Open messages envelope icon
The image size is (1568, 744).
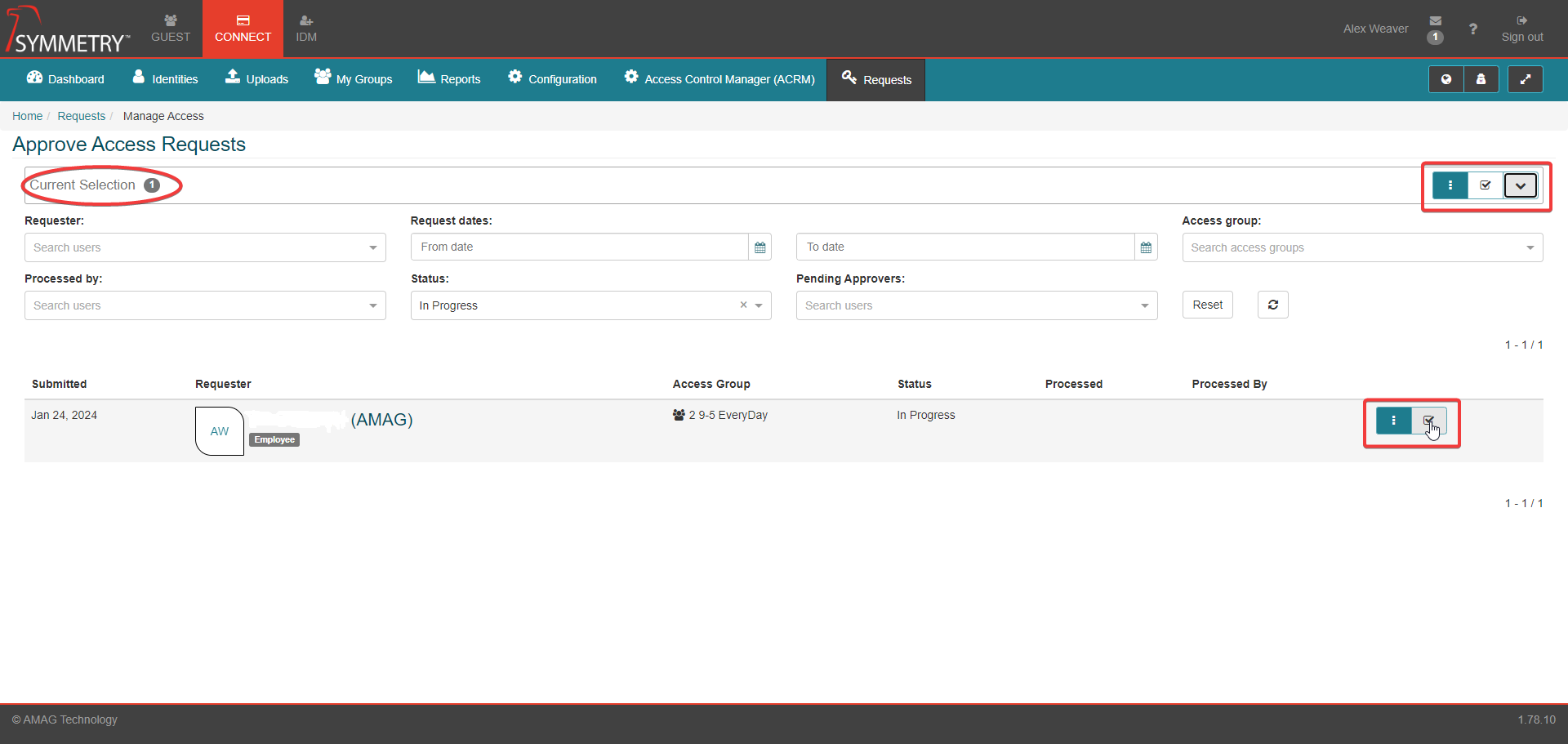1435,21
